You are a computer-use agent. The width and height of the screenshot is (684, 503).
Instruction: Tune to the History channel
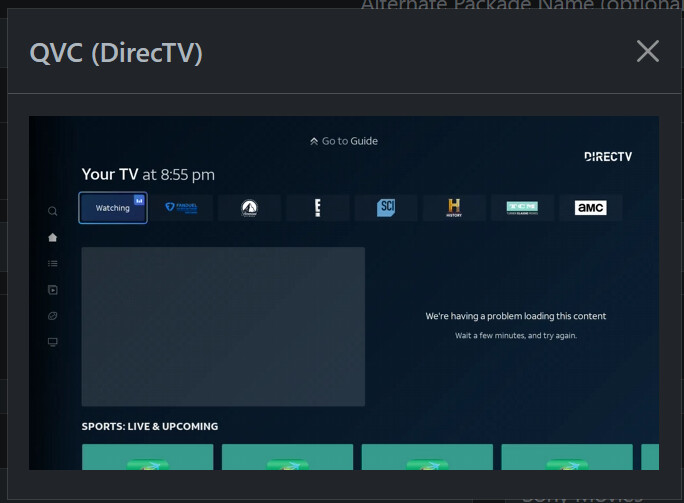454,208
